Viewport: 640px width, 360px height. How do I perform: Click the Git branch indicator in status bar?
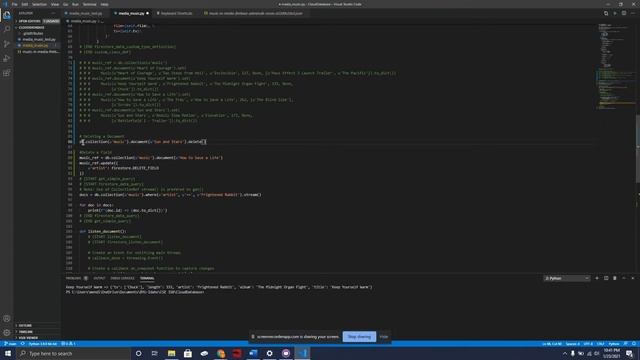point(10,344)
